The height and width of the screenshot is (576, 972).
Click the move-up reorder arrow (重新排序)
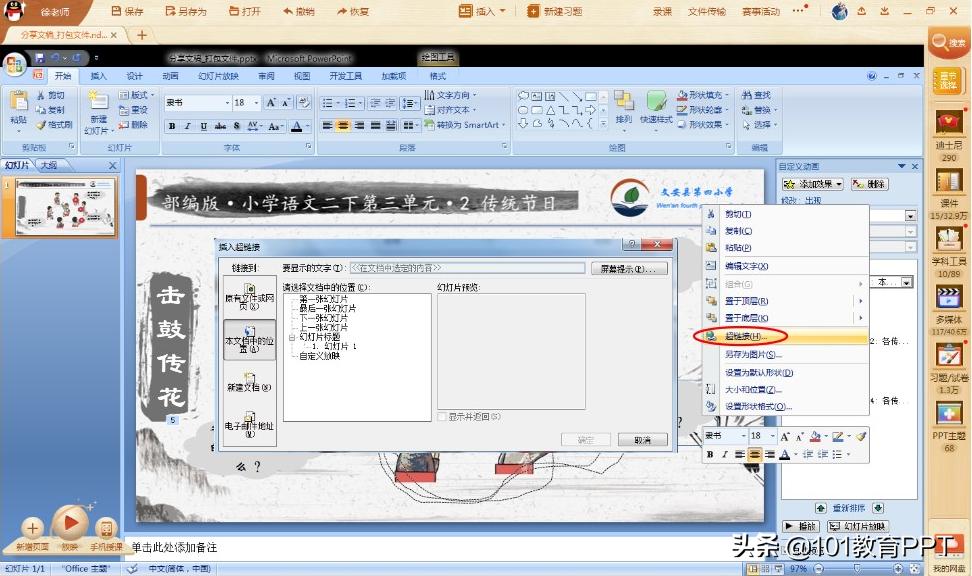coord(821,508)
